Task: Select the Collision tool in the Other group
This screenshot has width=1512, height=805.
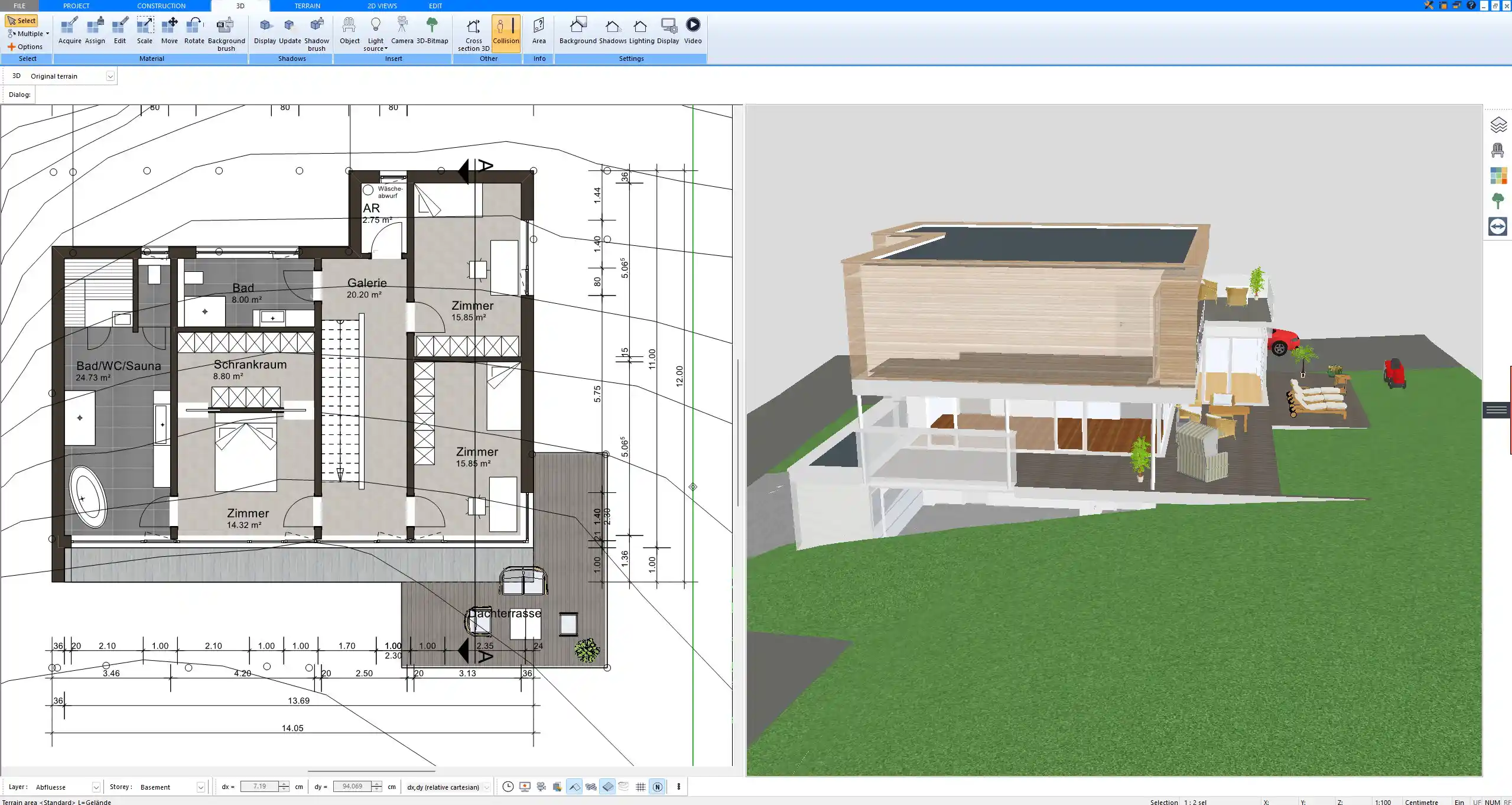Action: pos(505,33)
